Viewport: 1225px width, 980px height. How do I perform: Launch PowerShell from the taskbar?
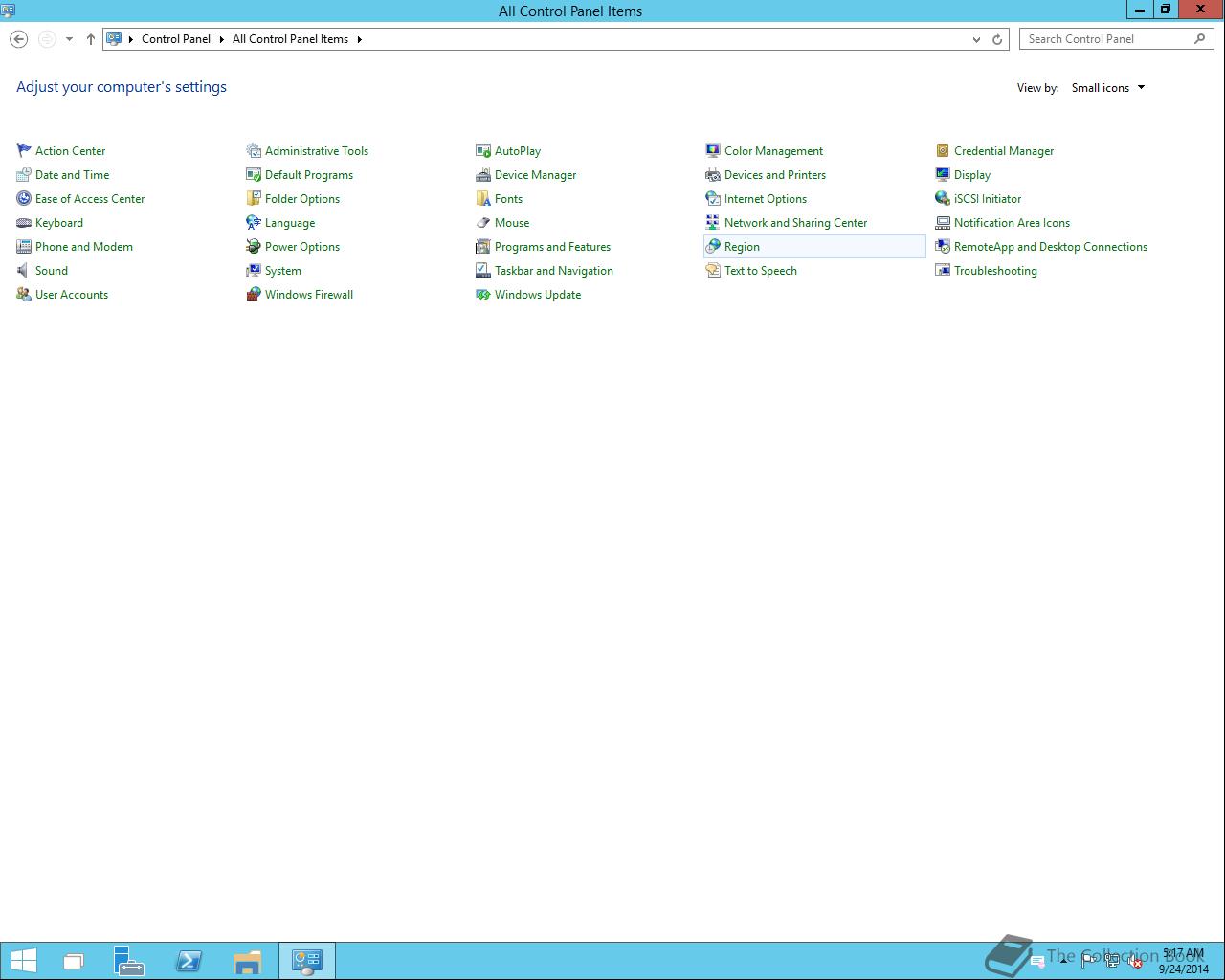tap(189, 961)
